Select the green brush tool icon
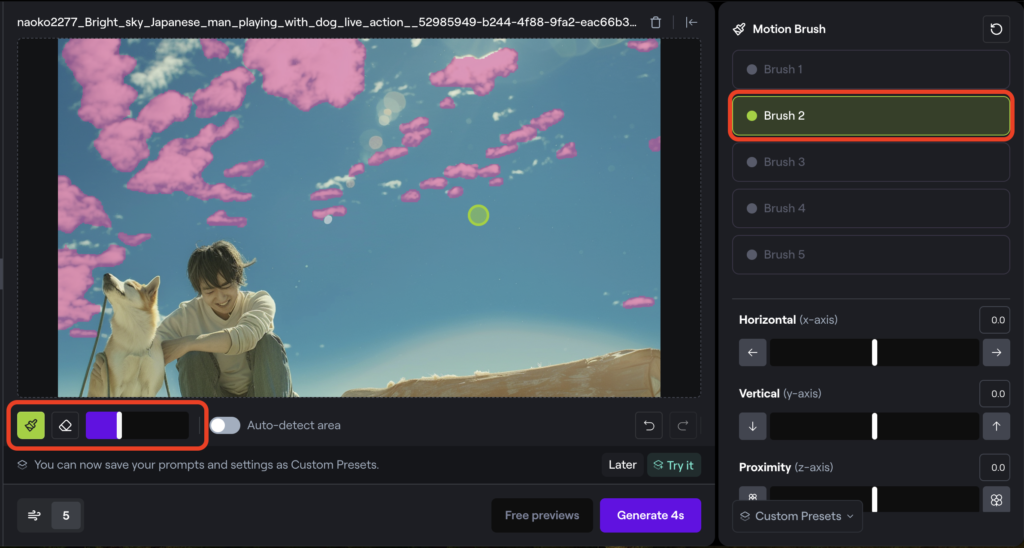Screen dimensions: 1024x548 31,425
